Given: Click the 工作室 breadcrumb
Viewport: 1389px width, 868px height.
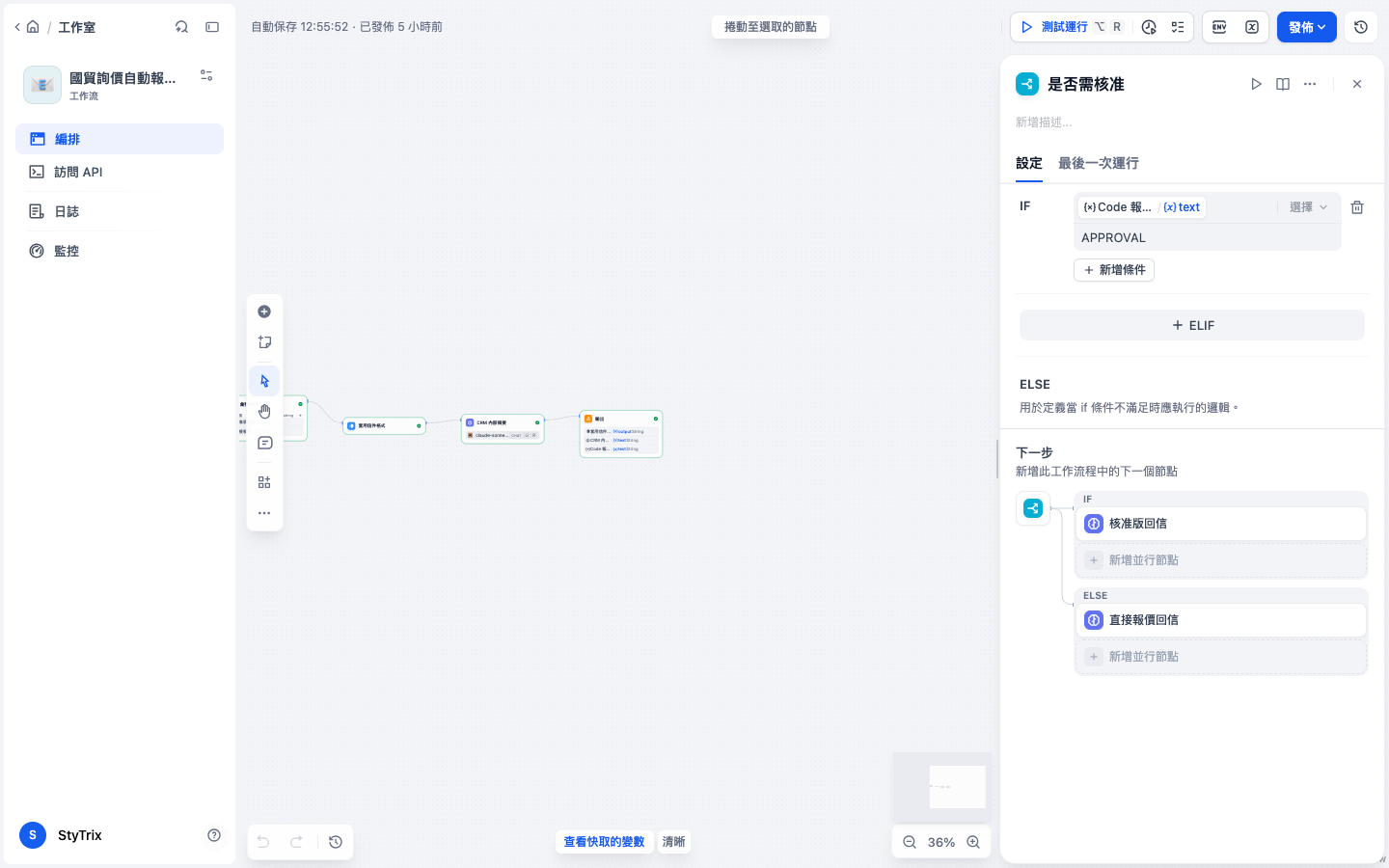Looking at the screenshot, I should pyautogui.click(x=76, y=27).
